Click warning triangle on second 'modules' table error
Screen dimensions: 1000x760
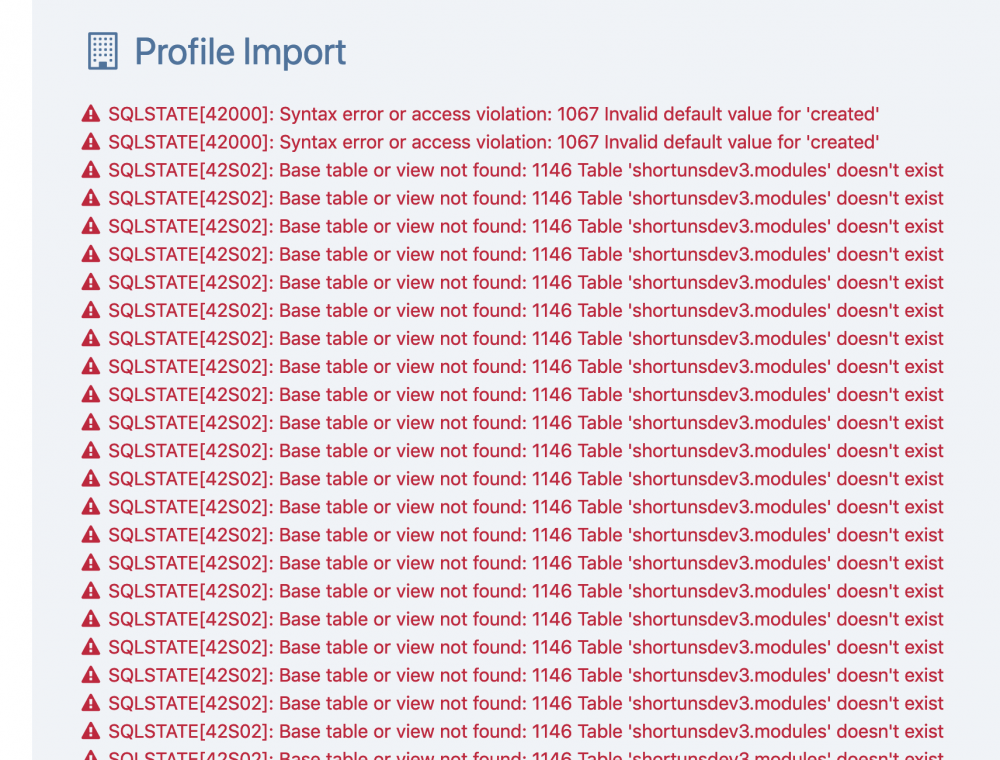[x=91, y=198]
